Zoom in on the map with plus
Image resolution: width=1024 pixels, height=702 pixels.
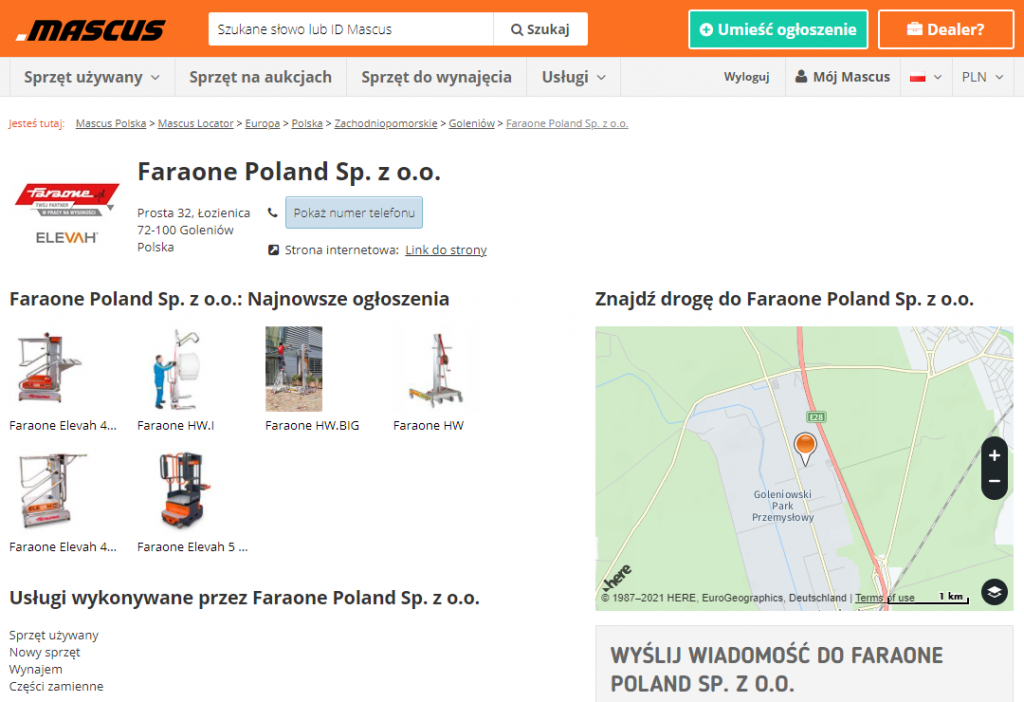click(x=995, y=455)
